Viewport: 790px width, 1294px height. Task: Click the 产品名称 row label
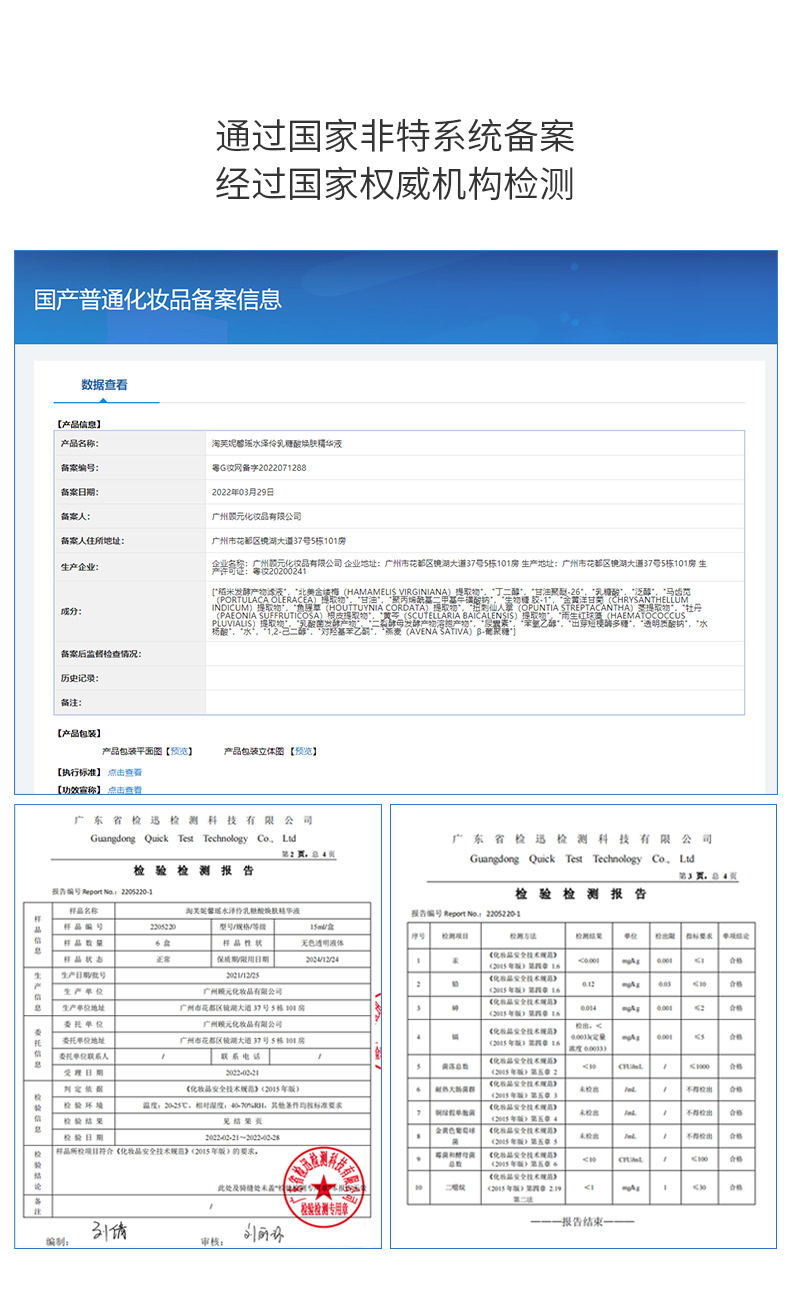(80, 443)
